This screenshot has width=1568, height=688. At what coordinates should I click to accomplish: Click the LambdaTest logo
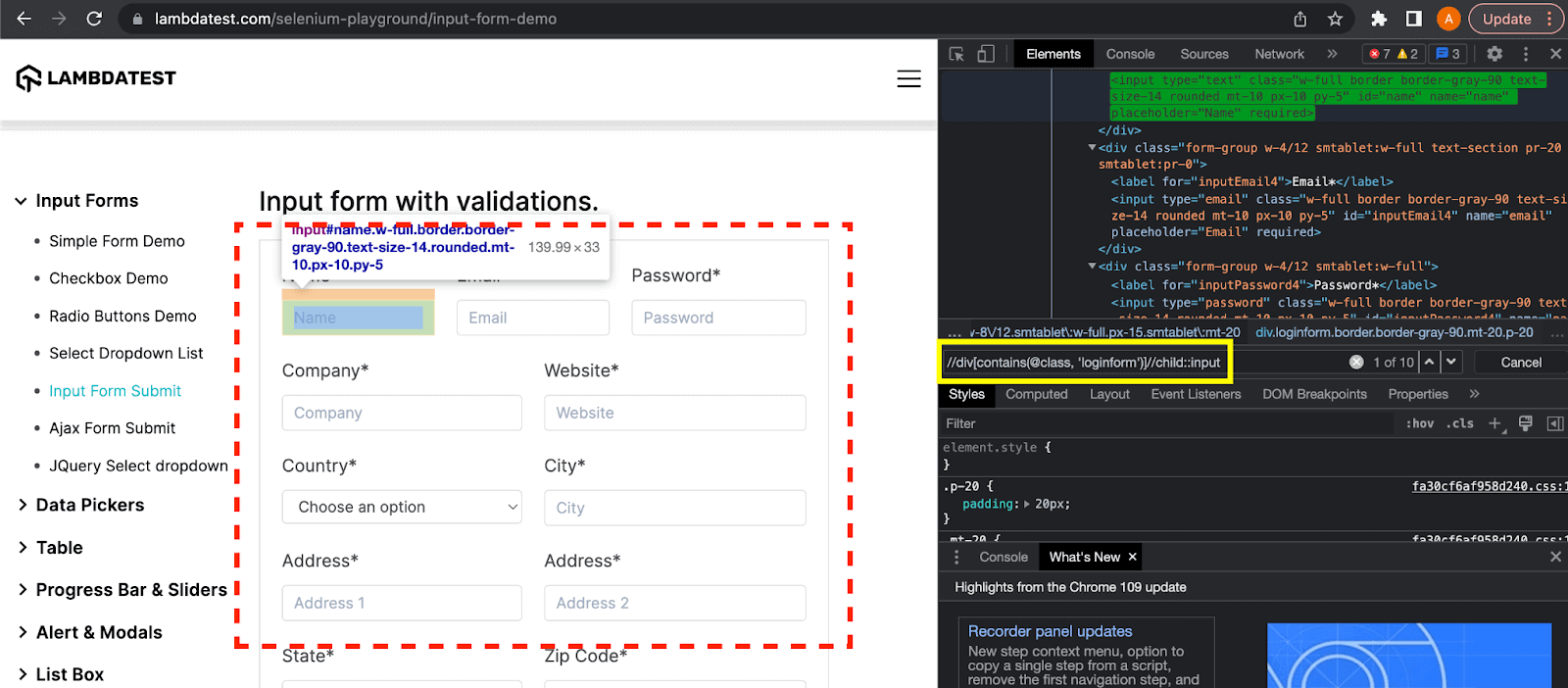96,77
